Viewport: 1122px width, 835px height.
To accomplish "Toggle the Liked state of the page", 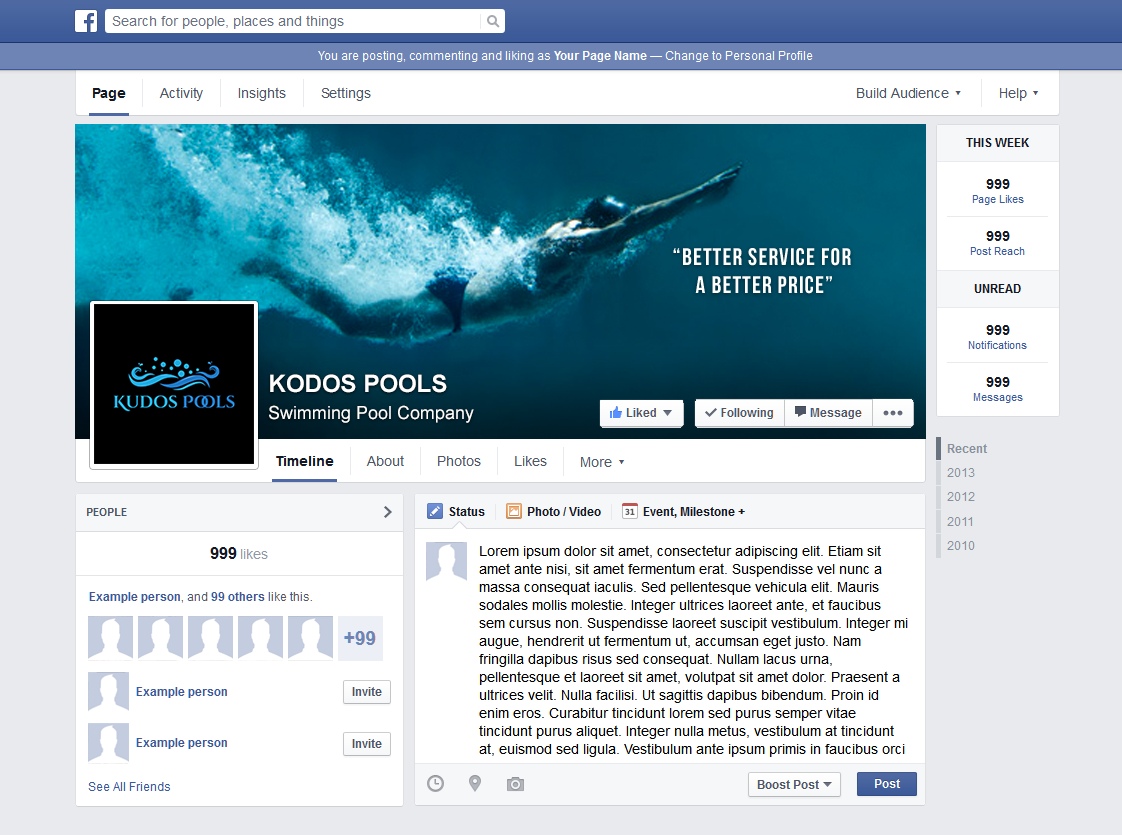I will pos(641,412).
